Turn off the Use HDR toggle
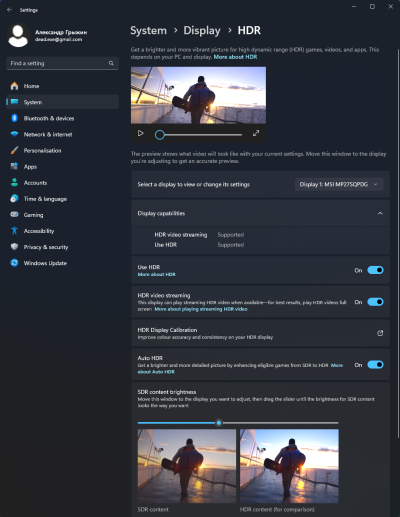The height and width of the screenshot is (517, 400). (375, 270)
